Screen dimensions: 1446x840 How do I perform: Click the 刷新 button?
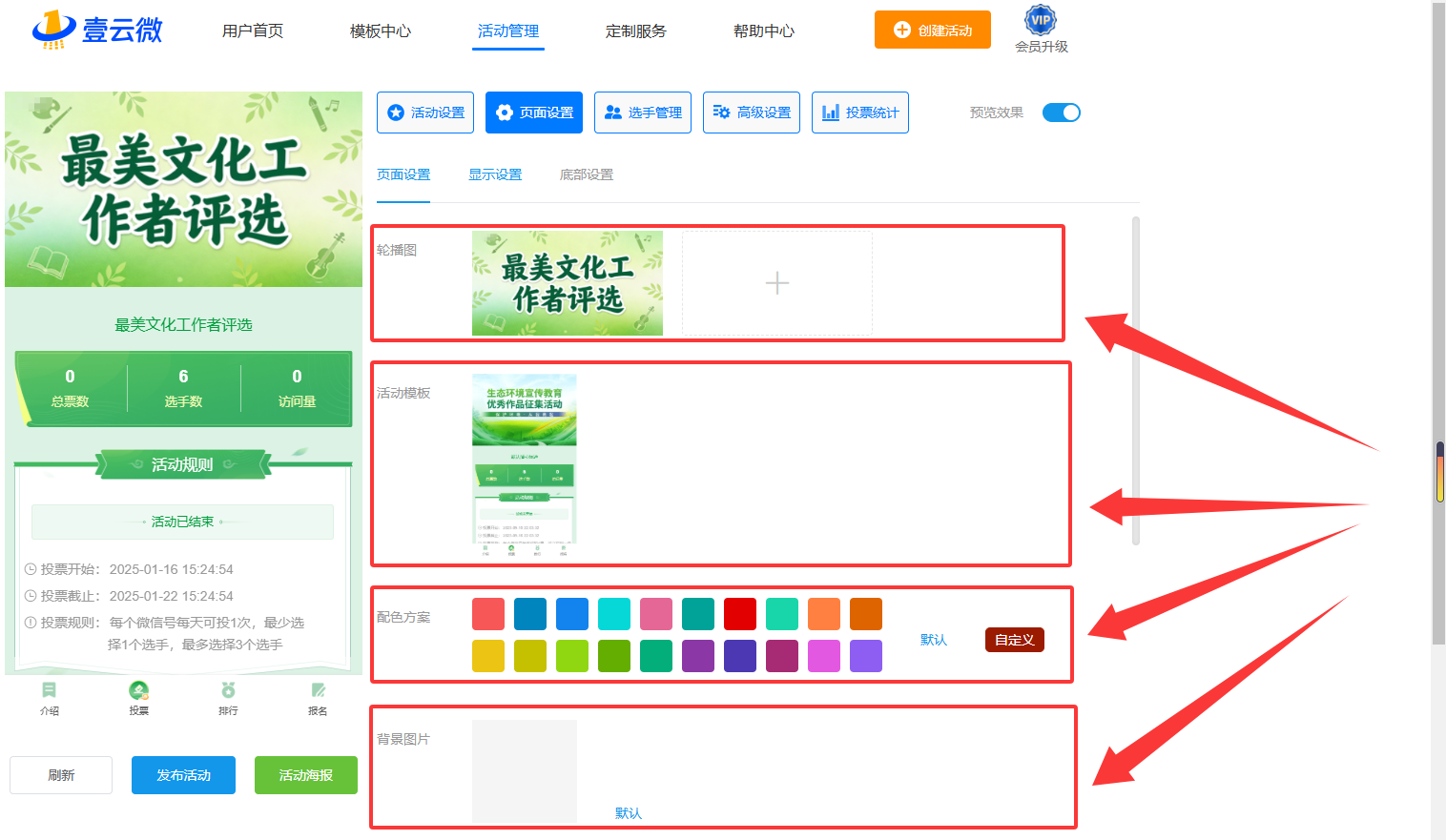61,775
